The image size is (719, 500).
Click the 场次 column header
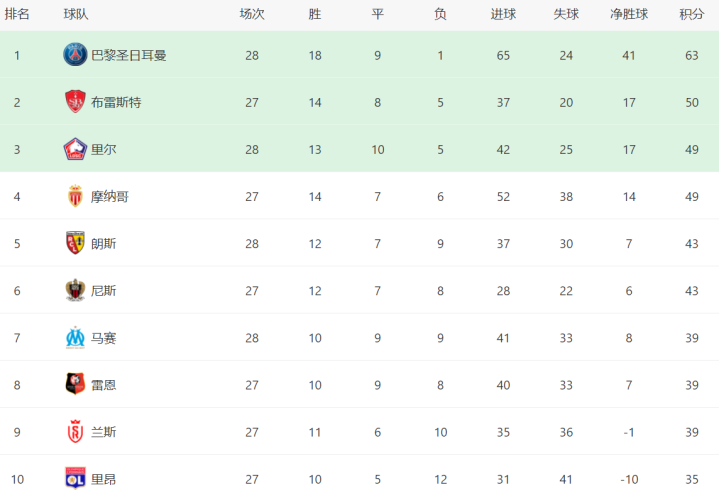click(252, 14)
